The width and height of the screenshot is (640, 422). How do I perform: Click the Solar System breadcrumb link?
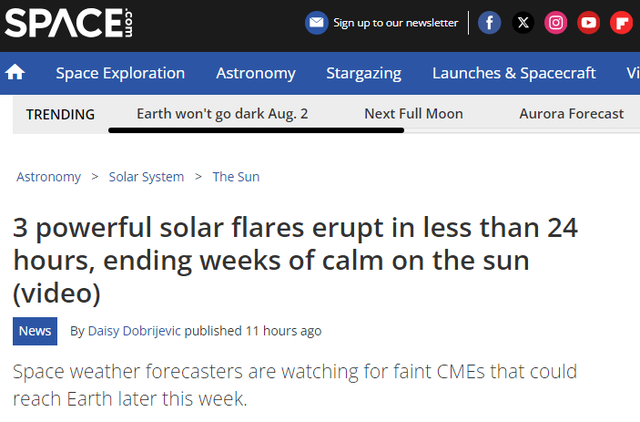[x=146, y=177]
